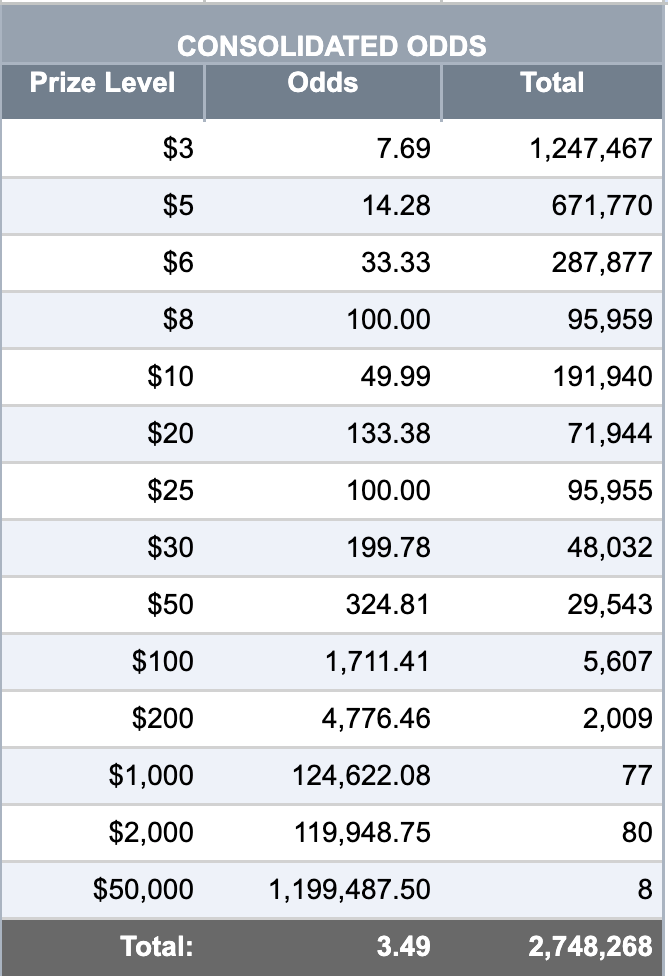
Task: Select the CONSOLIDATED ODDS title
Action: click(x=332, y=46)
